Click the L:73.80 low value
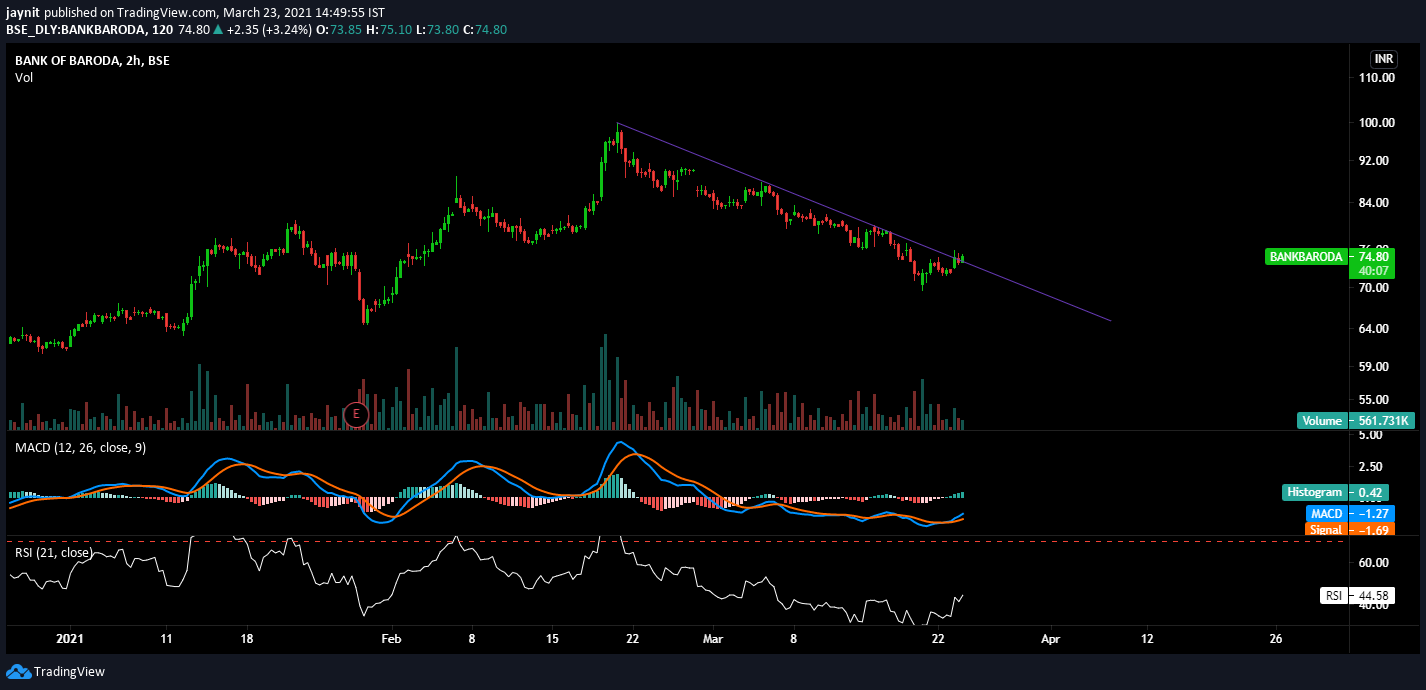Image resolution: width=1426 pixels, height=690 pixels. tap(436, 30)
